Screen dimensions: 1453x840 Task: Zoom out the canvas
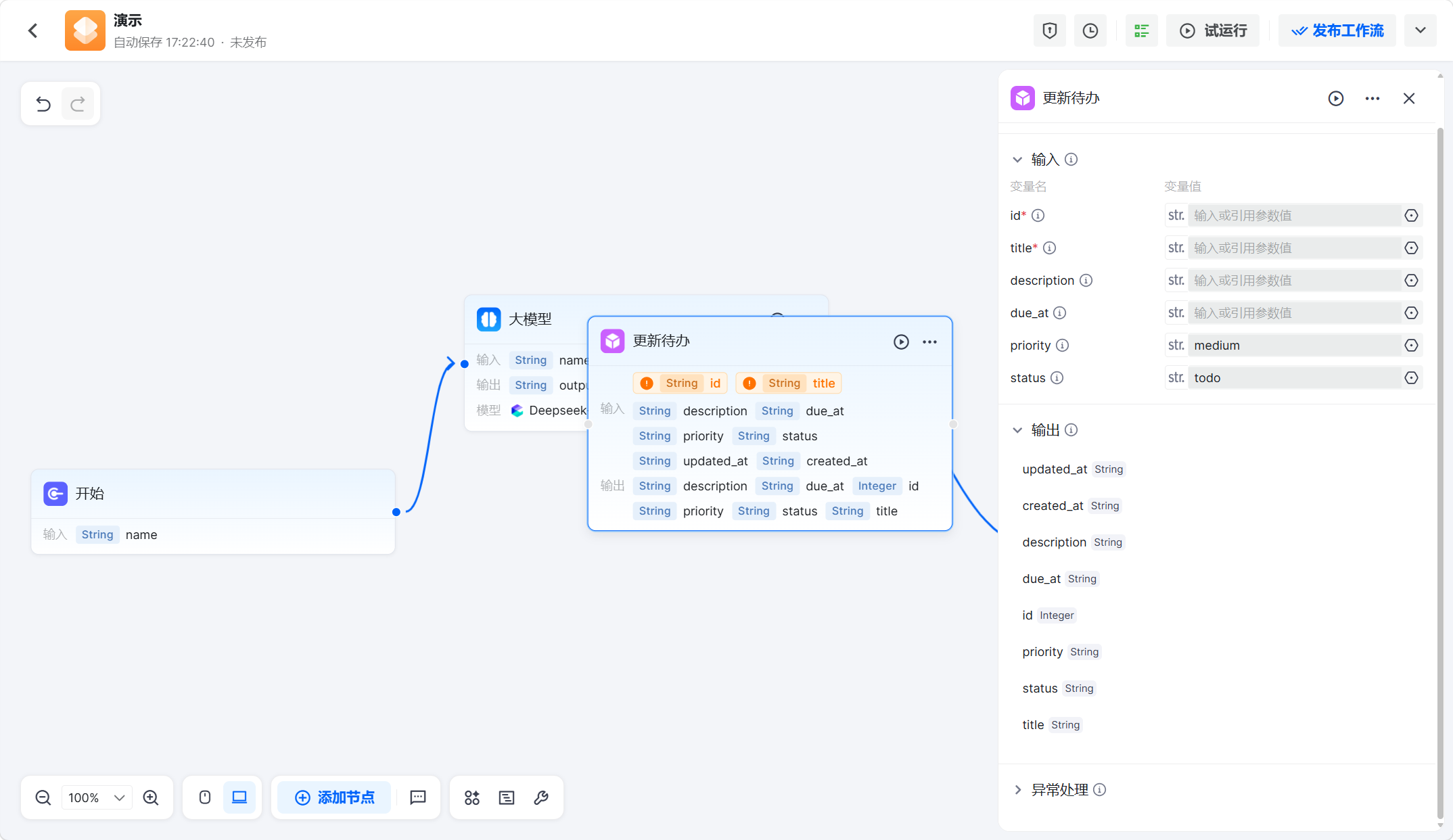click(x=43, y=798)
